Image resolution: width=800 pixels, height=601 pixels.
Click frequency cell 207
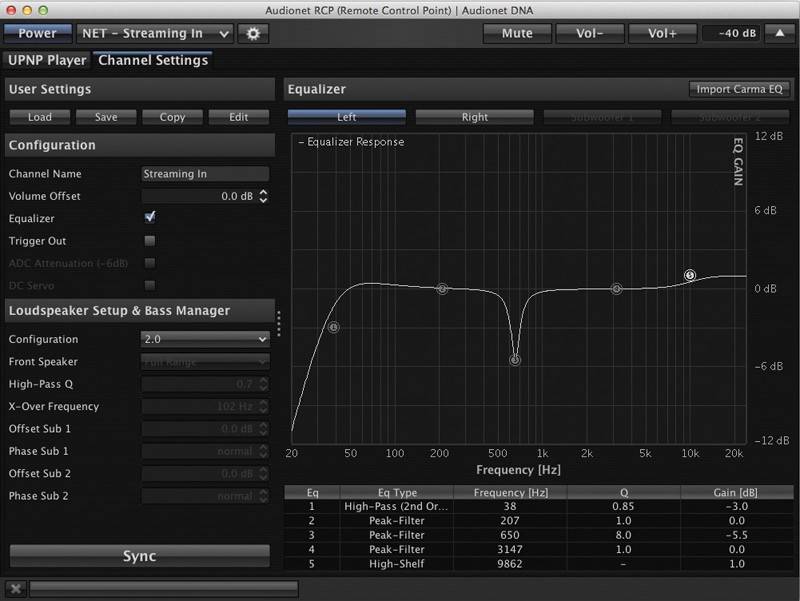[510, 521]
